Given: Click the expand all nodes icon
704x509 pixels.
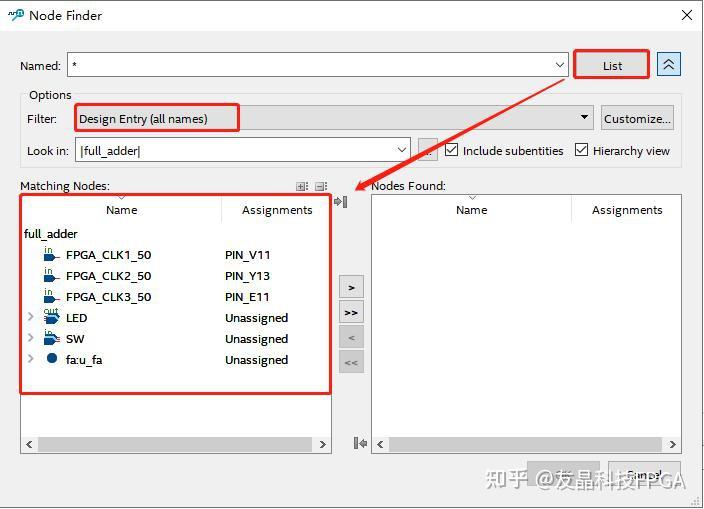Looking at the screenshot, I should 302,186.
